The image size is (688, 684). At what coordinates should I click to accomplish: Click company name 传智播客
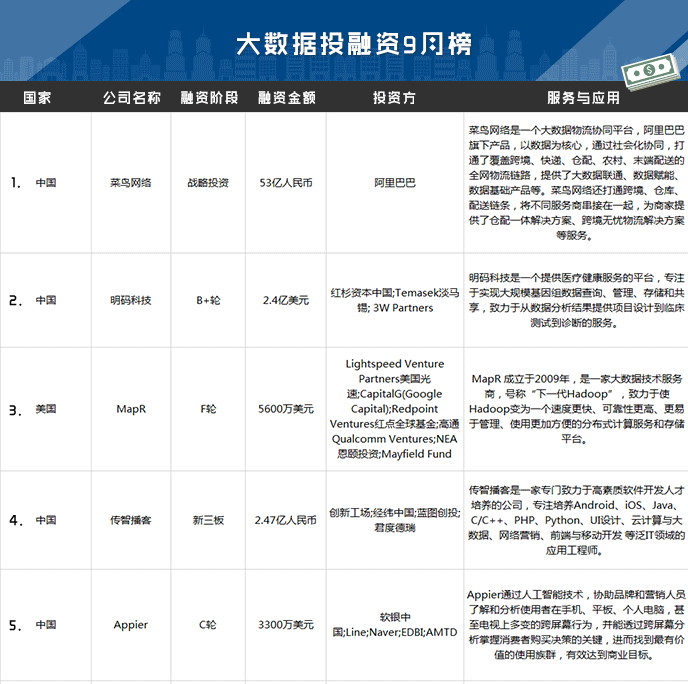click(131, 520)
